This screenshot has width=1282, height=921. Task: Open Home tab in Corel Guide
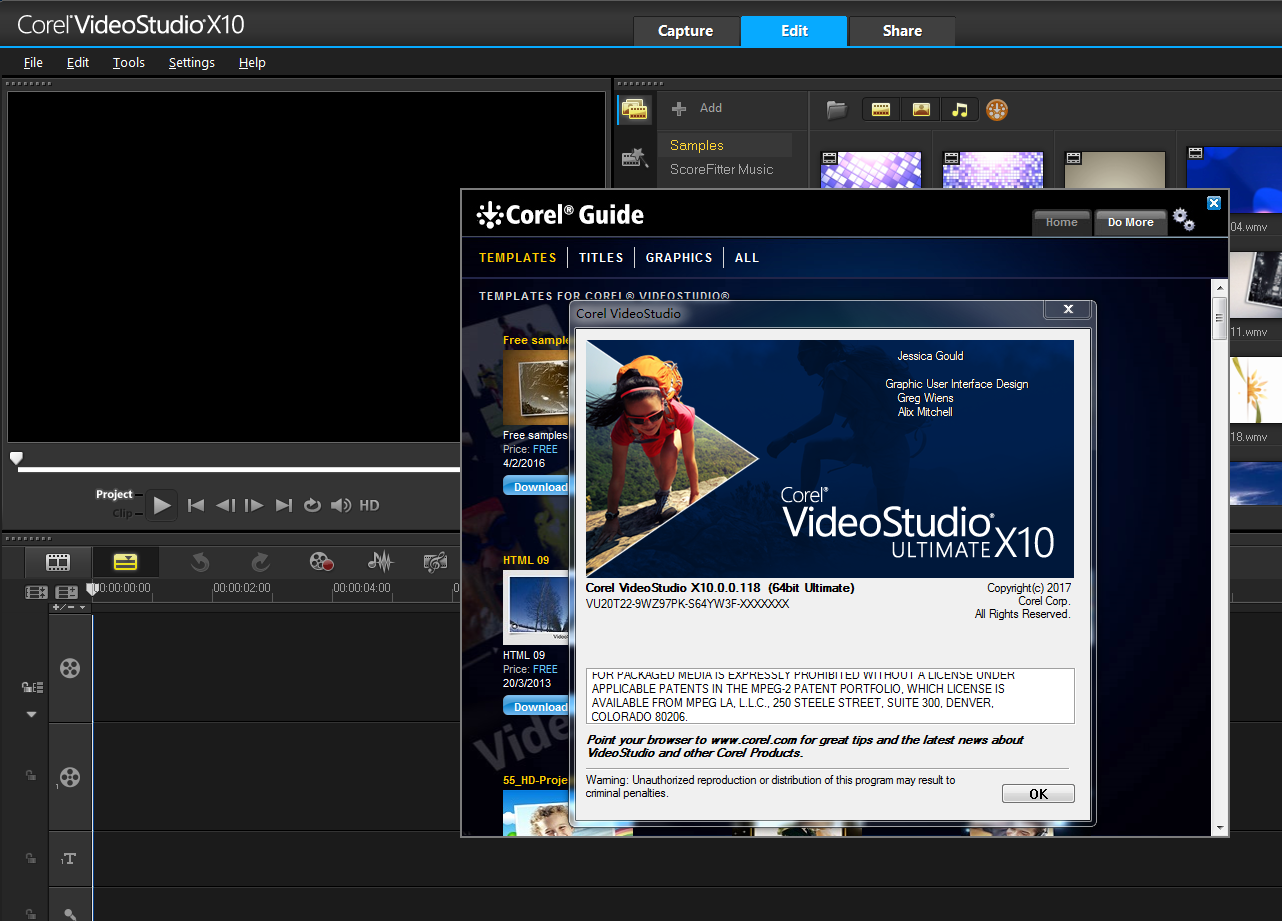tap(1062, 222)
